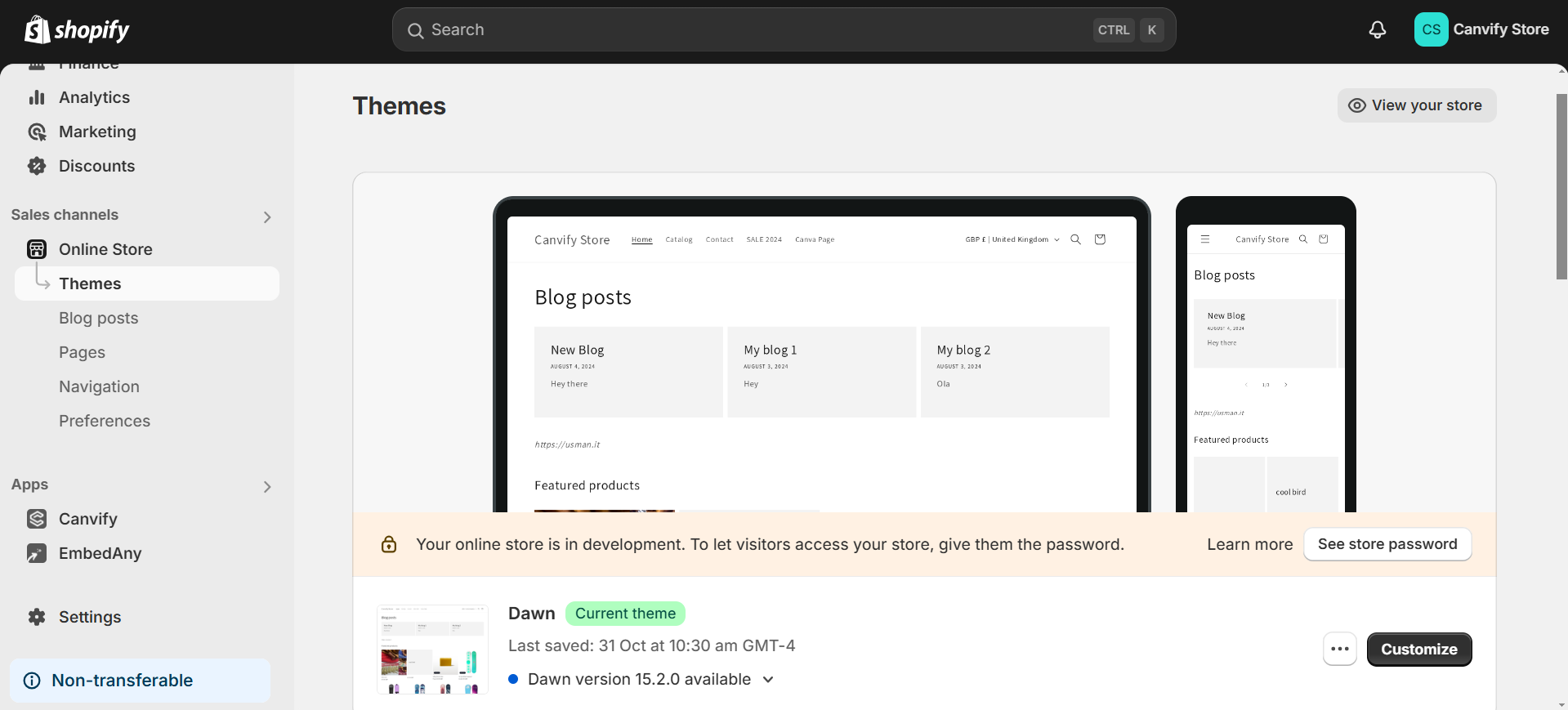The height and width of the screenshot is (710, 1568).
Task: Click the search magnifier icon in top bar
Action: [x=415, y=30]
